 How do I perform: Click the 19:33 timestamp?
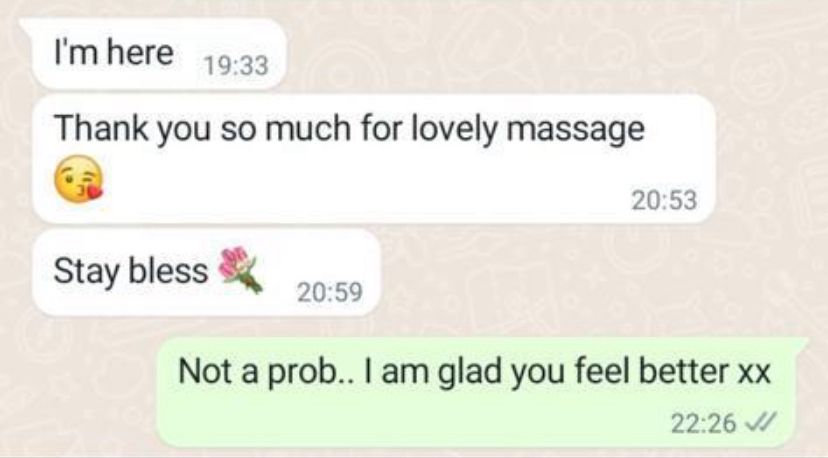tap(236, 66)
